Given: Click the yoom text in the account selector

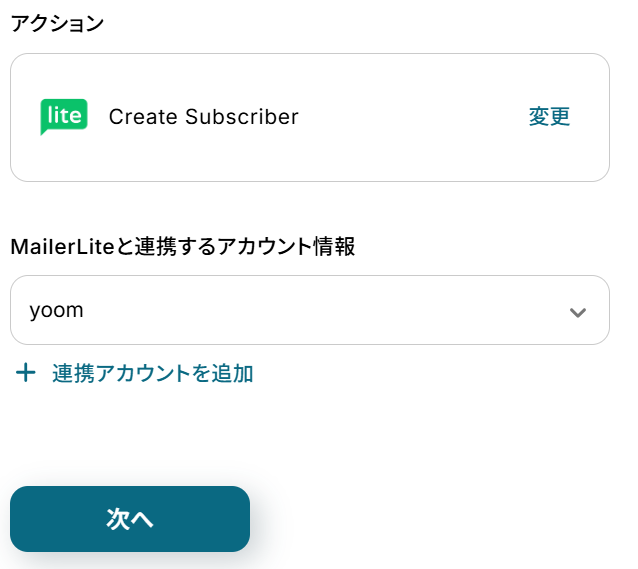Looking at the screenshot, I should [x=57, y=310].
